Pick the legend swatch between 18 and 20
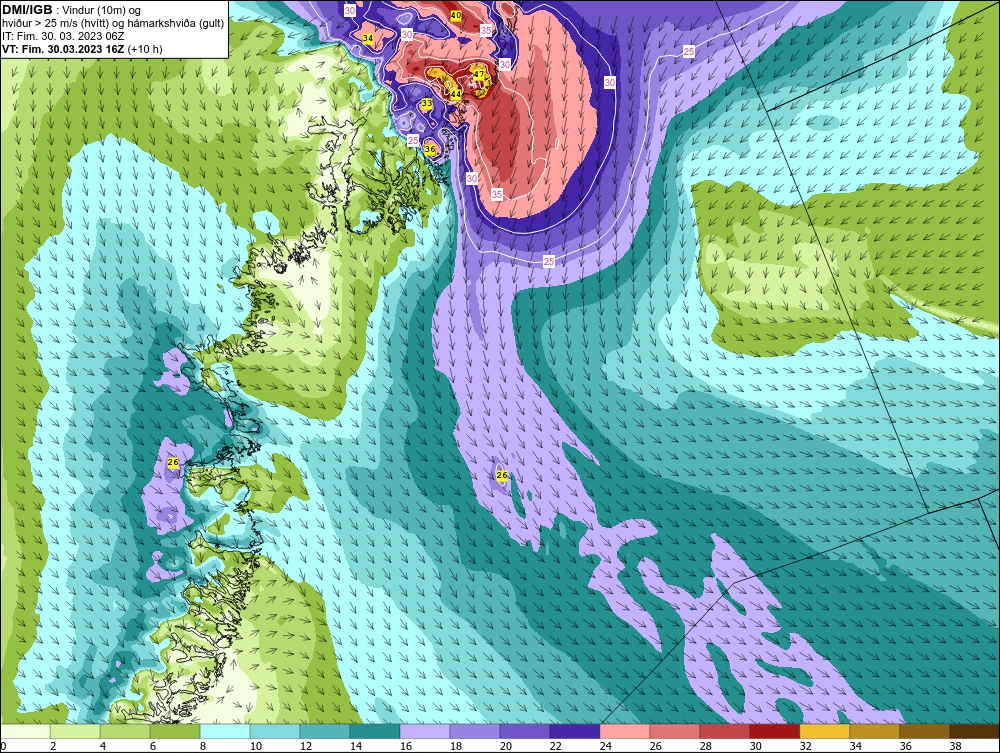The height and width of the screenshot is (753, 1000). (475, 731)
